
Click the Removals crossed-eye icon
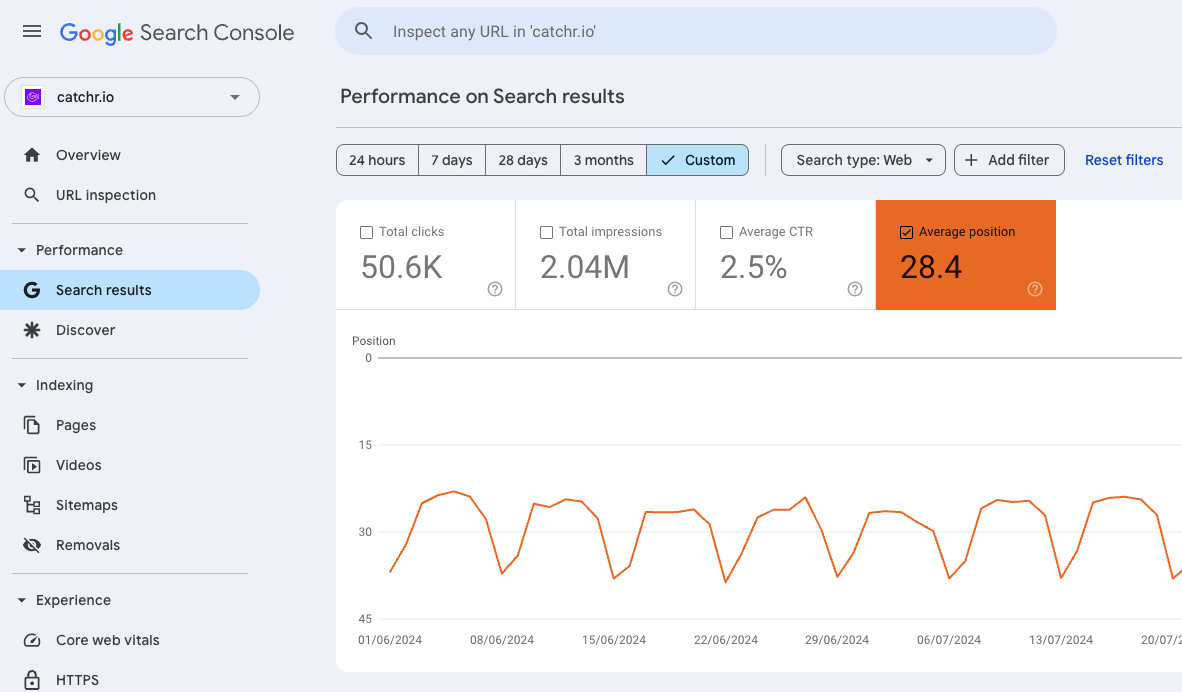click(32, 545)
